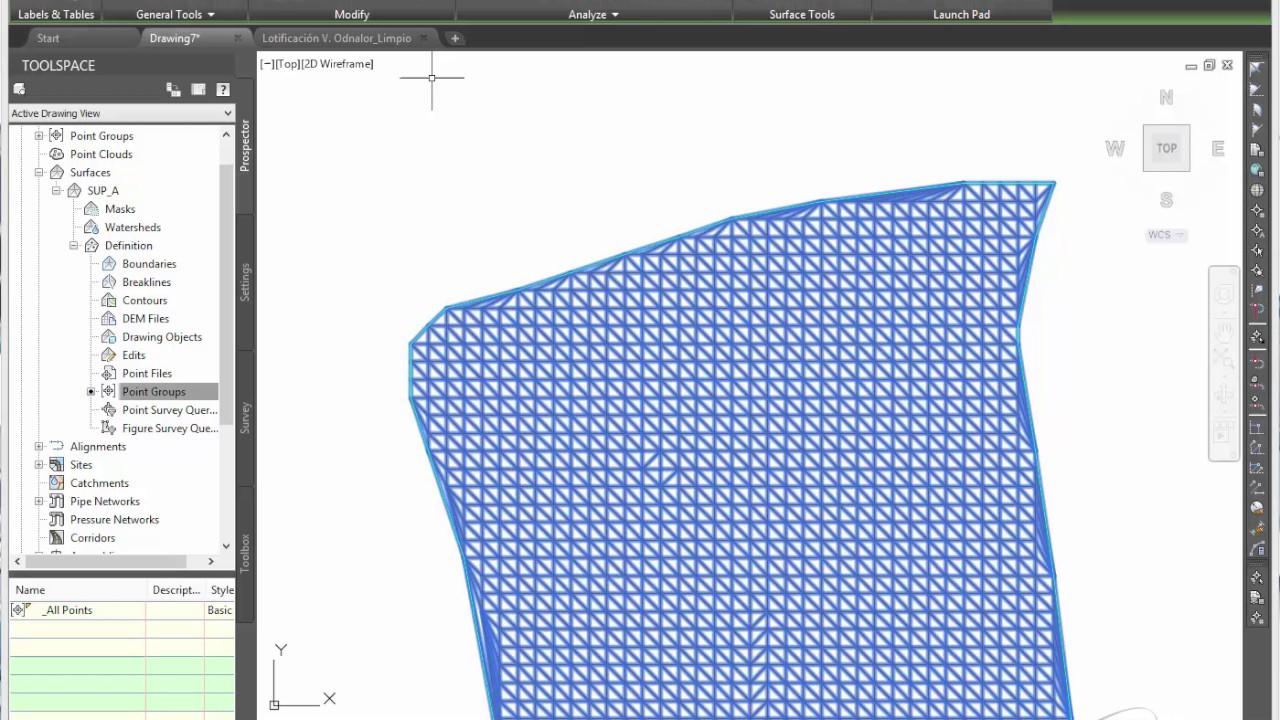Open Labels & Tables ribbon panel

(56, 14)
